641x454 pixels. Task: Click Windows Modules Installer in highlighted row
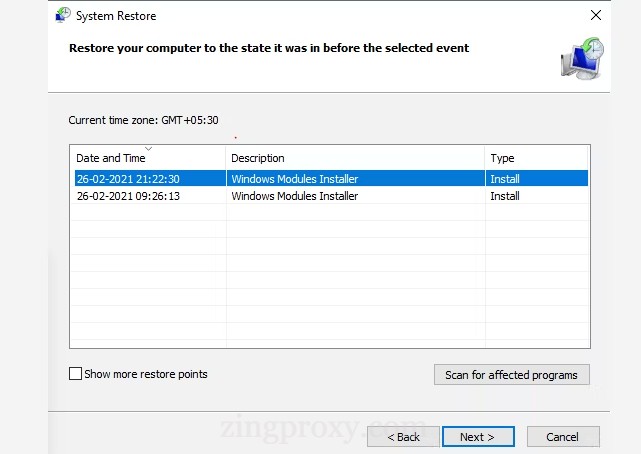click(x=294, y=179)
